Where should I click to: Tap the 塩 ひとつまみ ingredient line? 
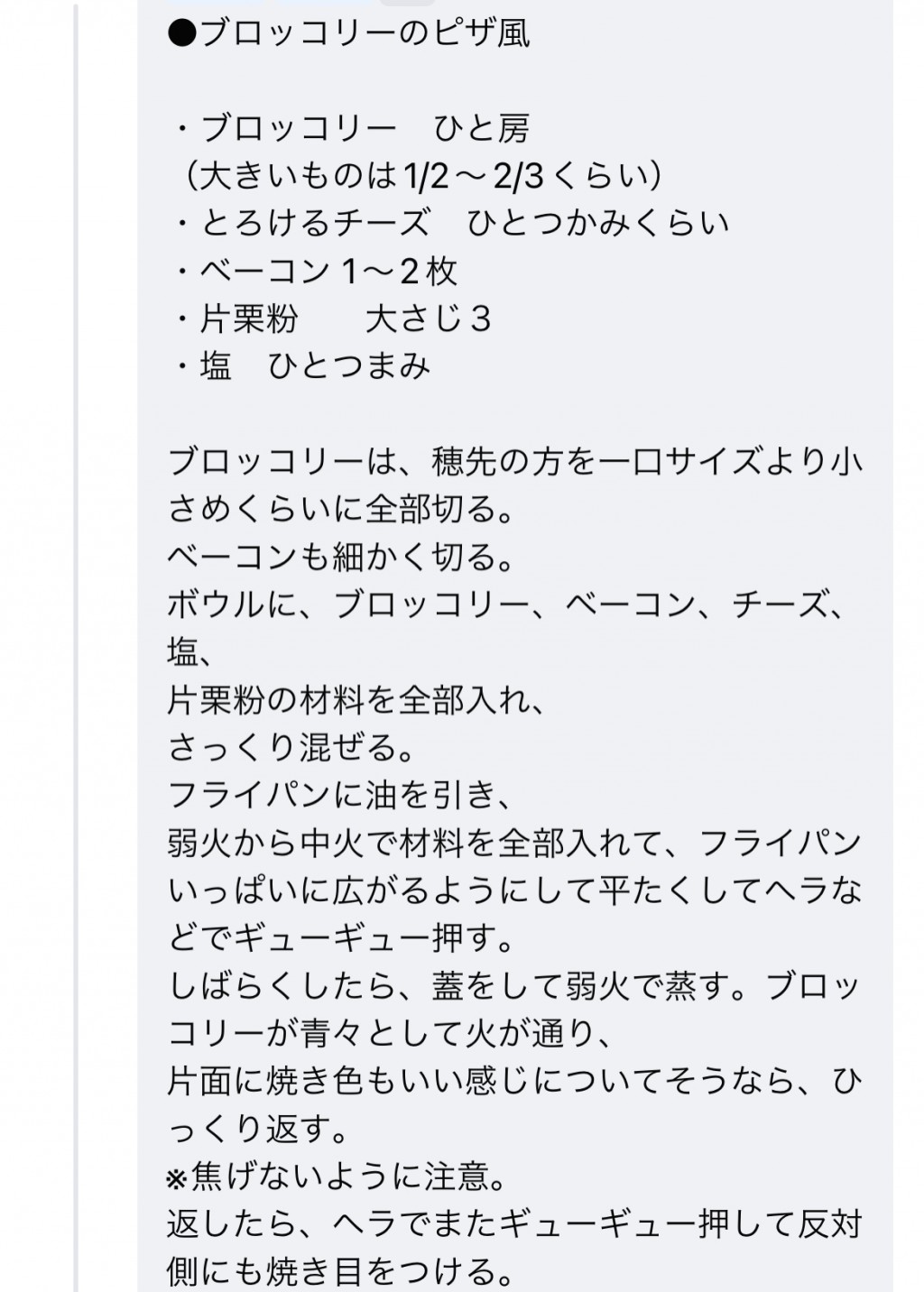click(301, 366)
